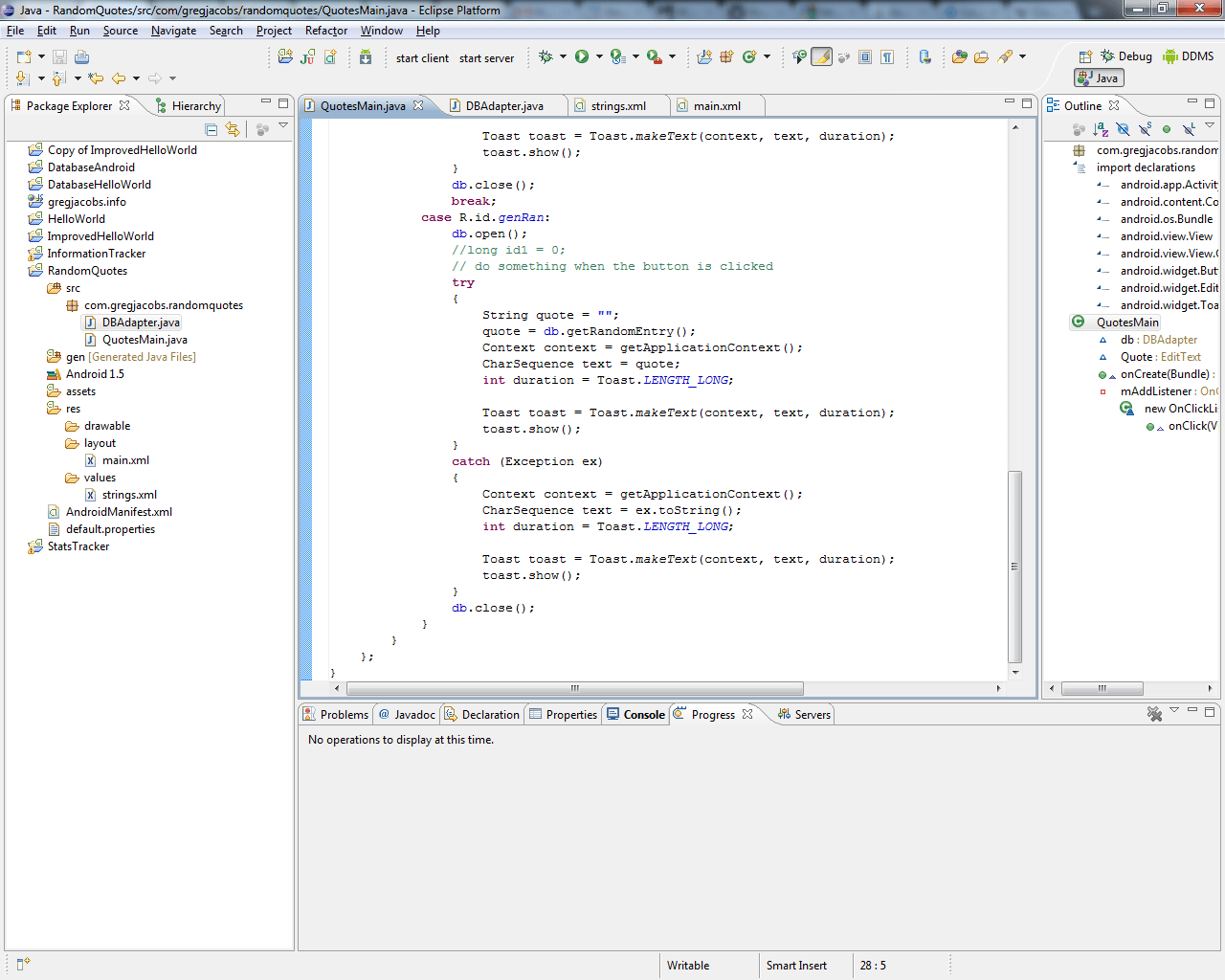
Task: Run the application with the green Run icon
Action: click(581, 56)
